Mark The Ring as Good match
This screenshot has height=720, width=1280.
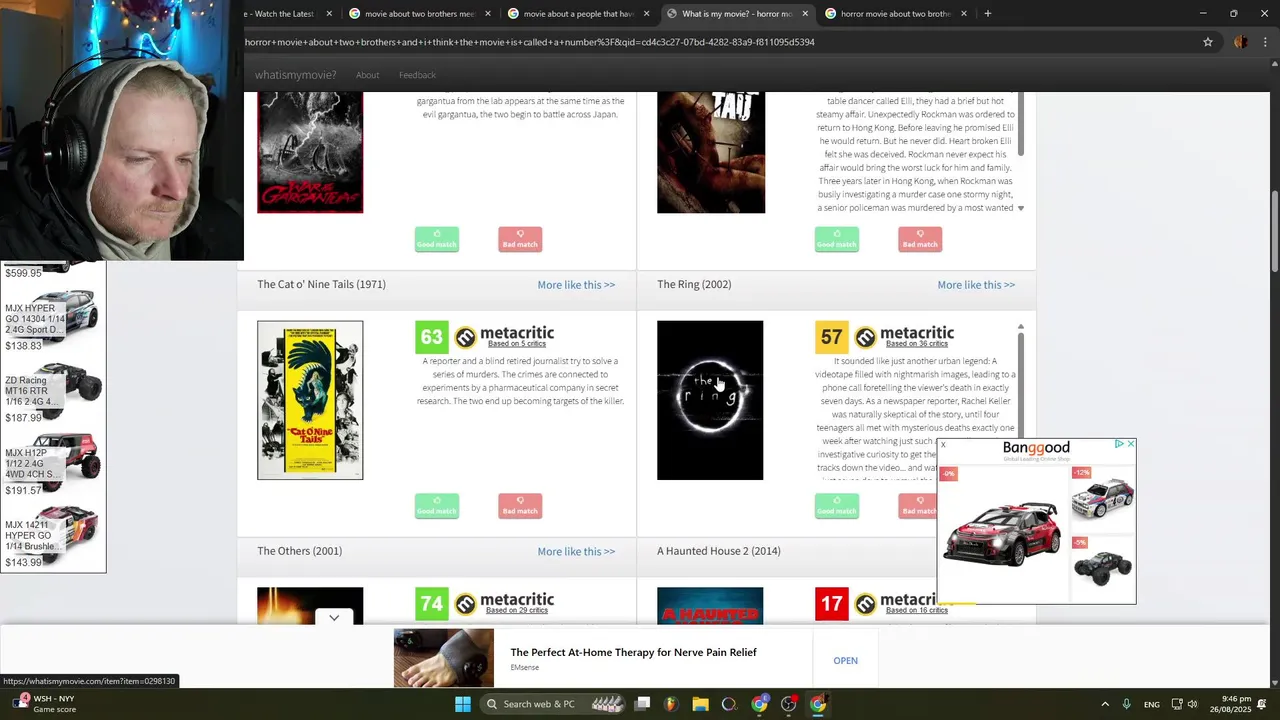click(837, 506)
